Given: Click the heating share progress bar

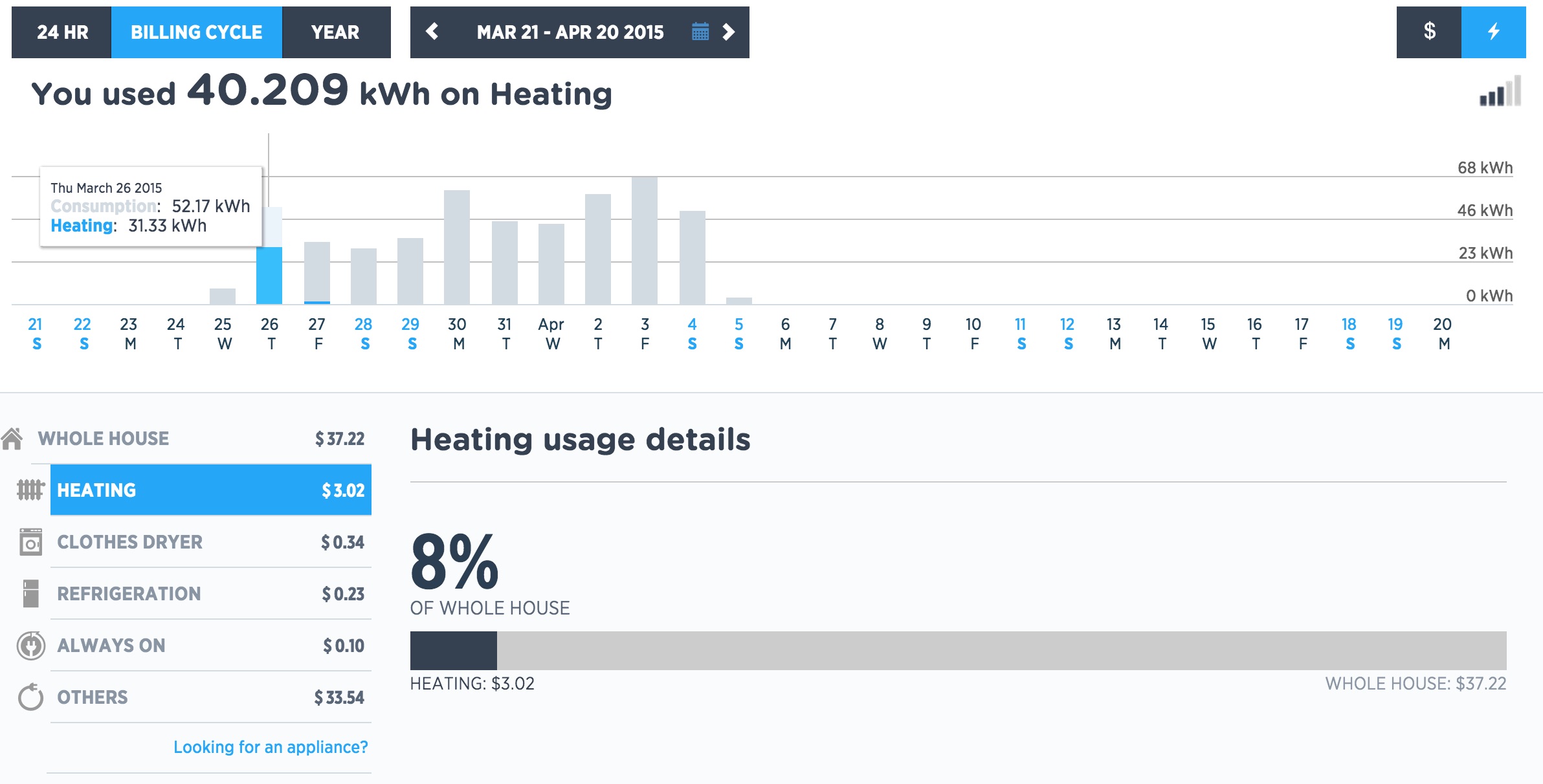Looking at the screenshot, I should click(x=959, y=651).
